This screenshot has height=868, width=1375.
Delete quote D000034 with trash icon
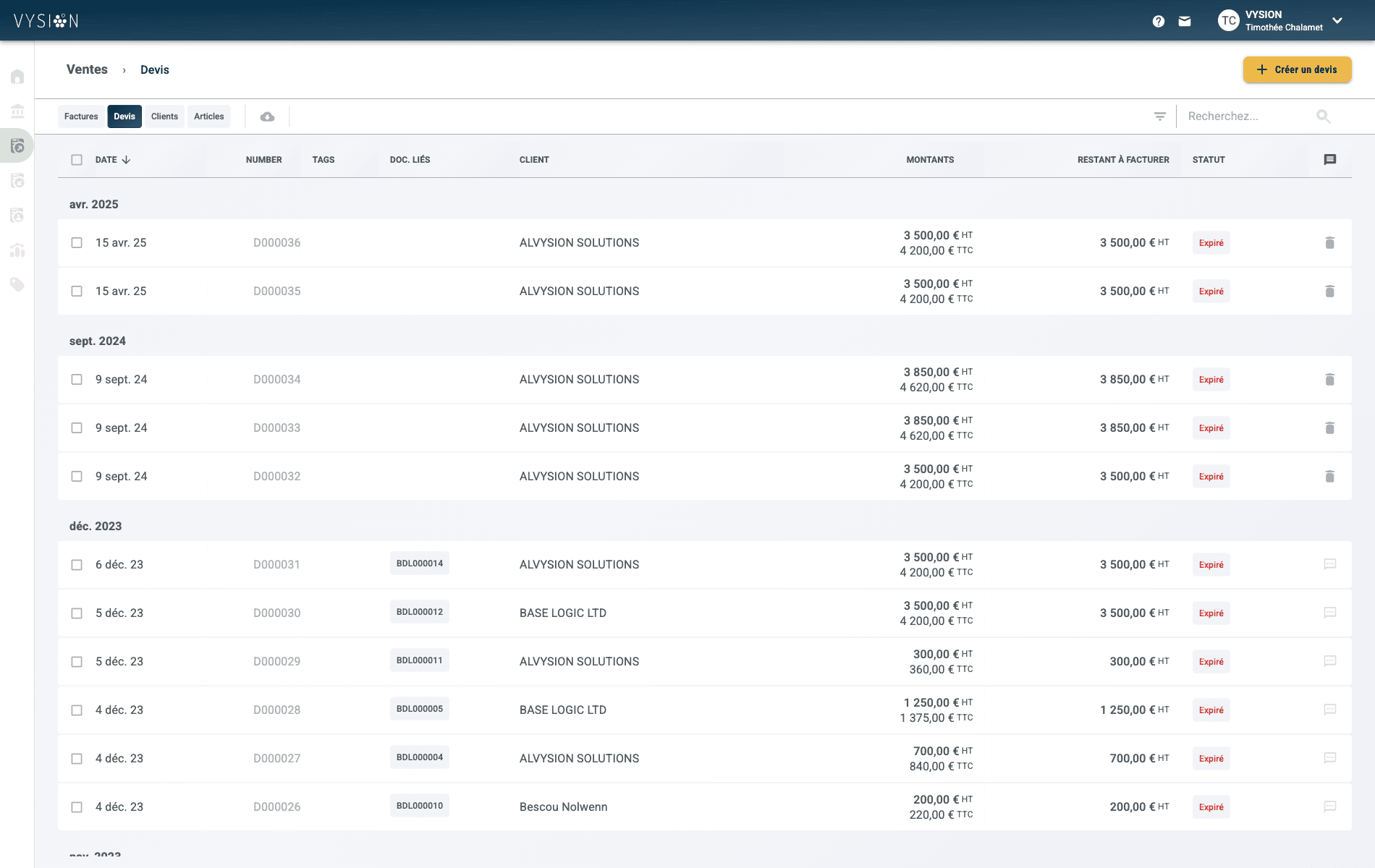[x=1330, y=380]
